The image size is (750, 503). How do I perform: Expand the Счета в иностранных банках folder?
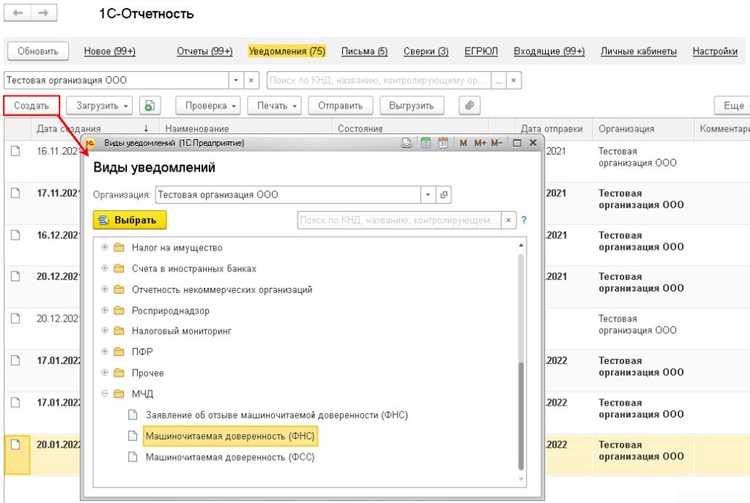click(105, 268)
